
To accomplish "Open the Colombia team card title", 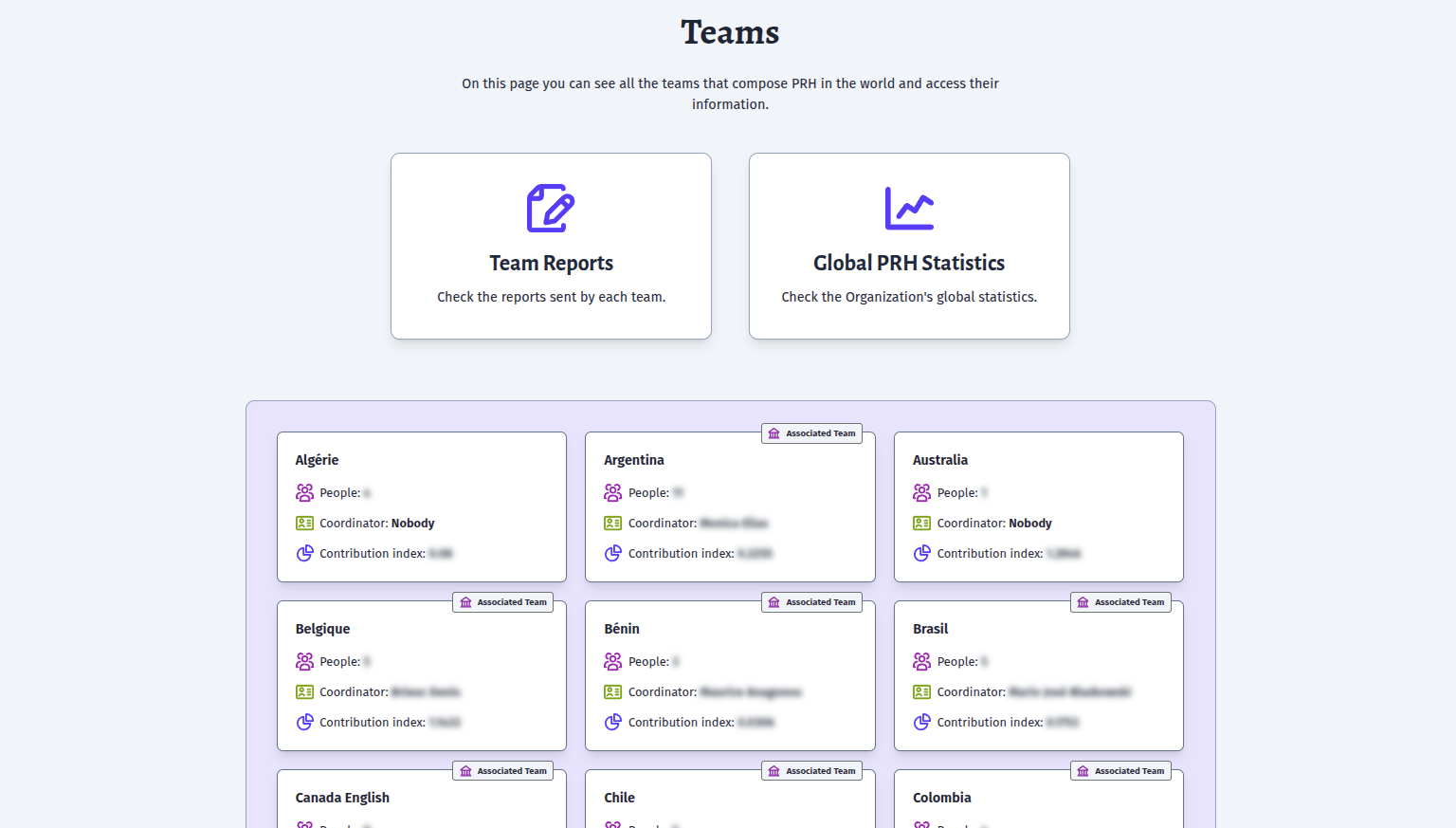I will pos(941,798).
